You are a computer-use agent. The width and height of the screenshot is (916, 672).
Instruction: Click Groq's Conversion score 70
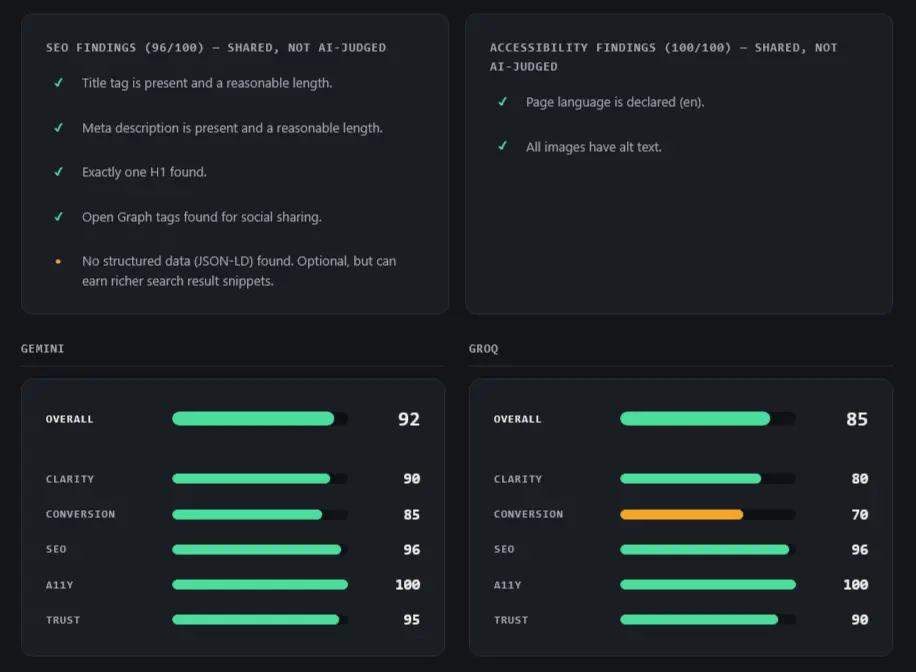[x=860, y=514]
